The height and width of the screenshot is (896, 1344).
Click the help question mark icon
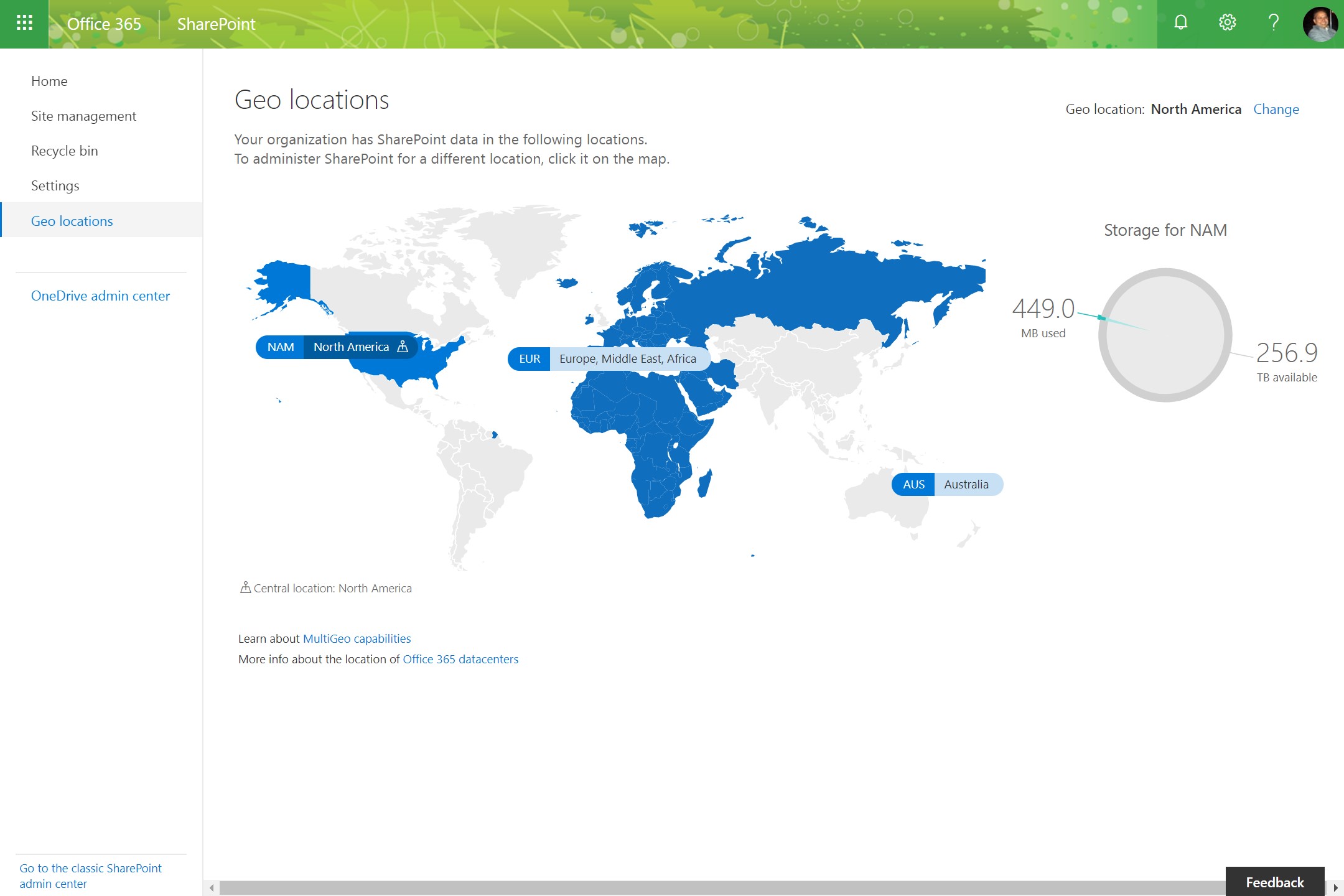pos(1273,23)
